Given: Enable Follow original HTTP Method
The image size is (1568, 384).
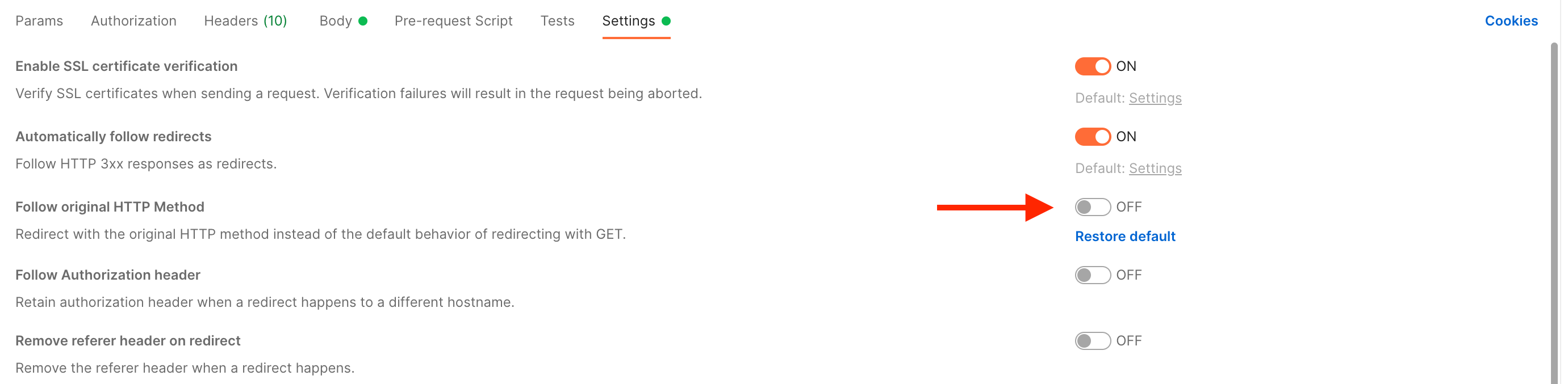Looking at the screenshot, I should [1093, 207].
